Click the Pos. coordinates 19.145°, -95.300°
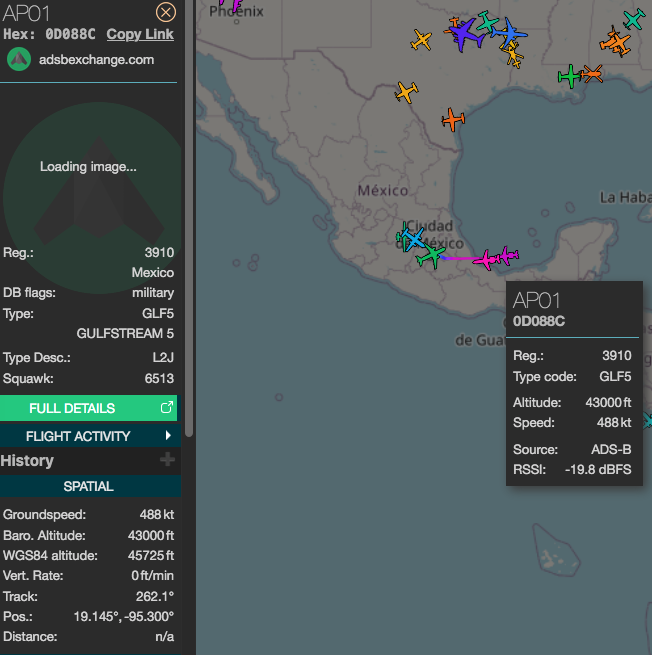 tap(124, 617)
